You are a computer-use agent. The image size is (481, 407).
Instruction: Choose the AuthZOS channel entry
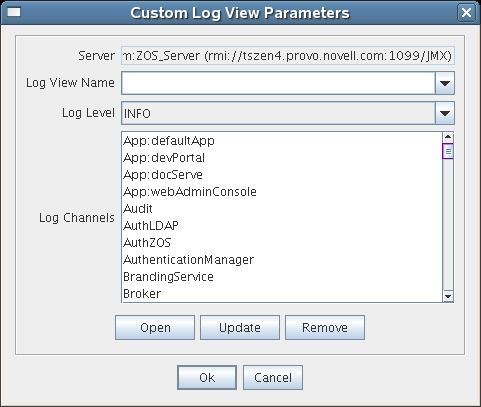[282, 243]
